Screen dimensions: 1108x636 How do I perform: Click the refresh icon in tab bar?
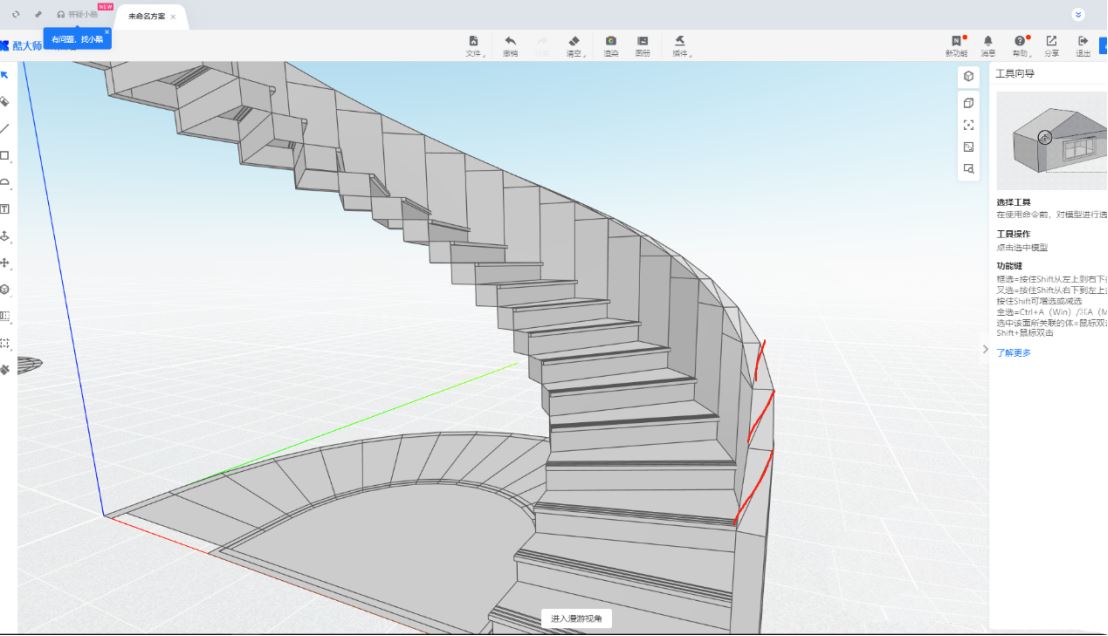tap(16, 14)
